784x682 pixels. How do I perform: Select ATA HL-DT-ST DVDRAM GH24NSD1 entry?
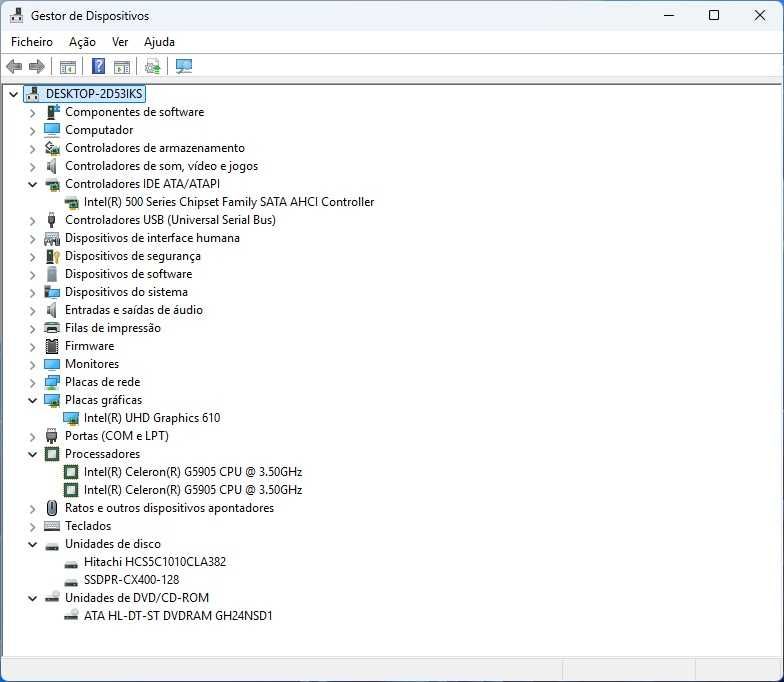point(178,616)
